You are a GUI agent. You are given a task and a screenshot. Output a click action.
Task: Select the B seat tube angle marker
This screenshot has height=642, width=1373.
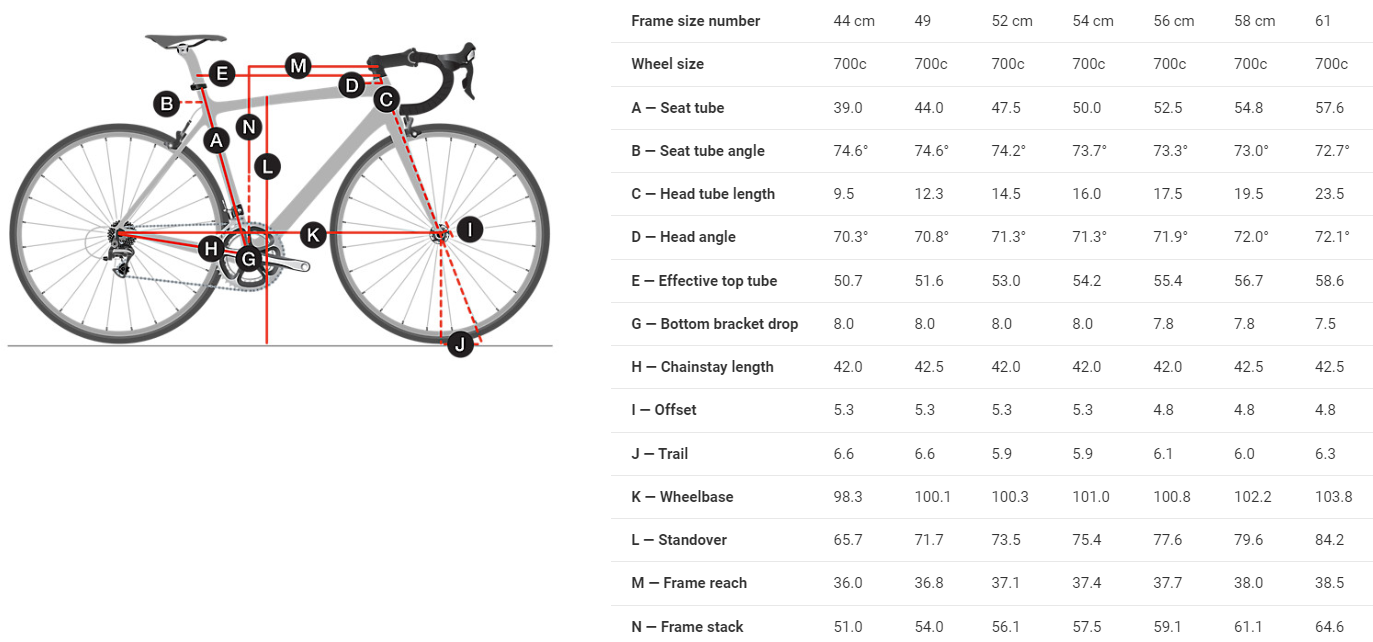pos(166,102)
